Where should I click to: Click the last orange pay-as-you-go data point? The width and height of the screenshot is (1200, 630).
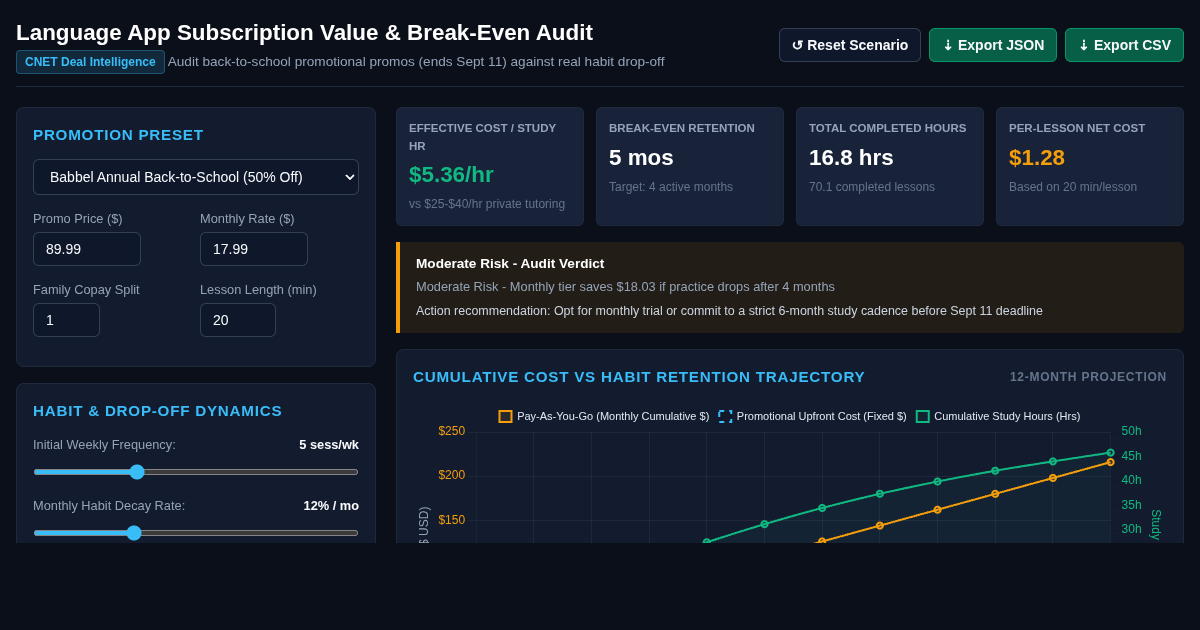pos(1110,462)
